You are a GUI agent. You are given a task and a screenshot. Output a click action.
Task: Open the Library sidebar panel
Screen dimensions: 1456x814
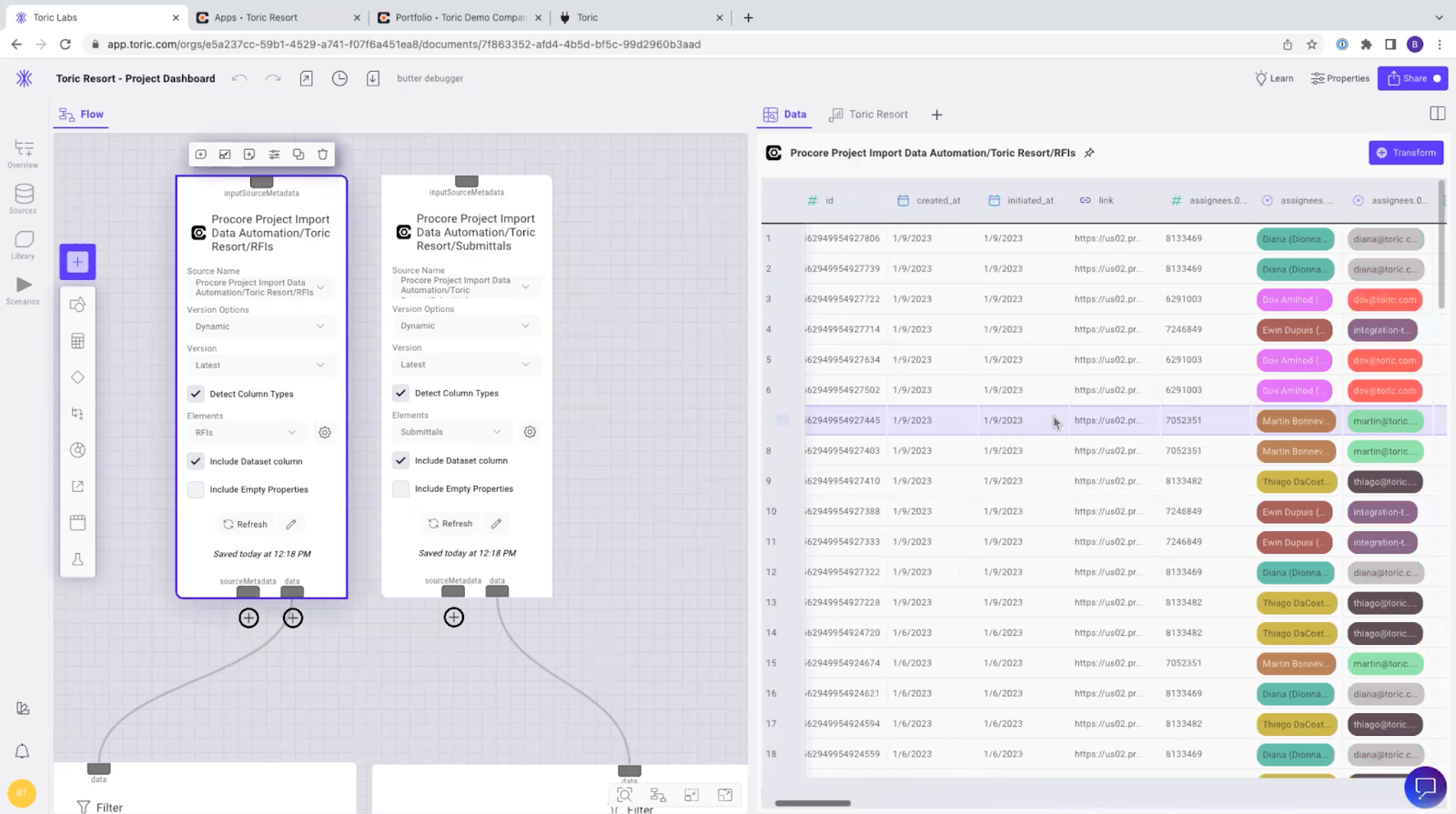click(x=23, y=245)
